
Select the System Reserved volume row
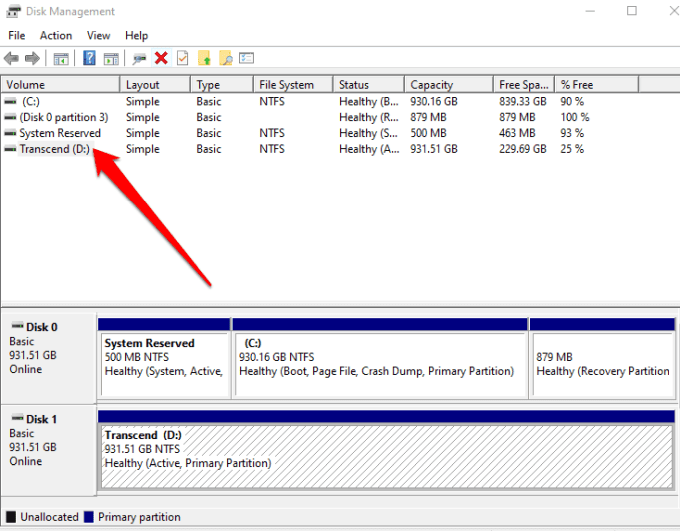[60, 133]
